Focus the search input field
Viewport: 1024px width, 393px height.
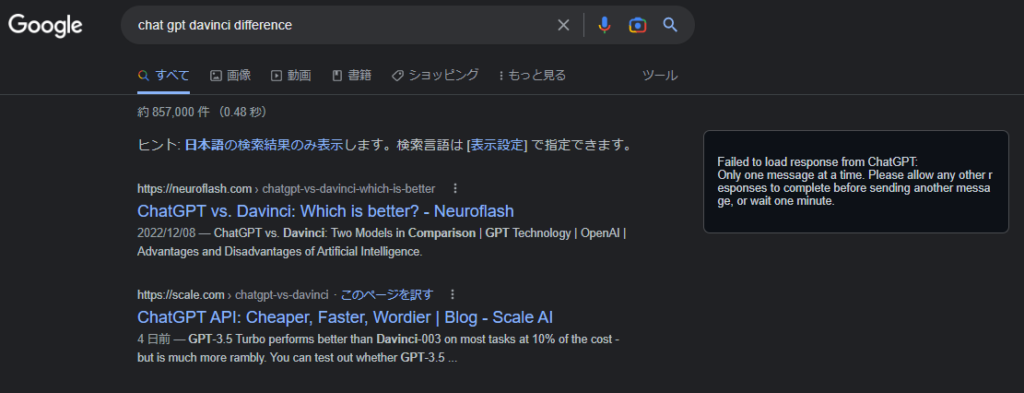coord(340,25)
